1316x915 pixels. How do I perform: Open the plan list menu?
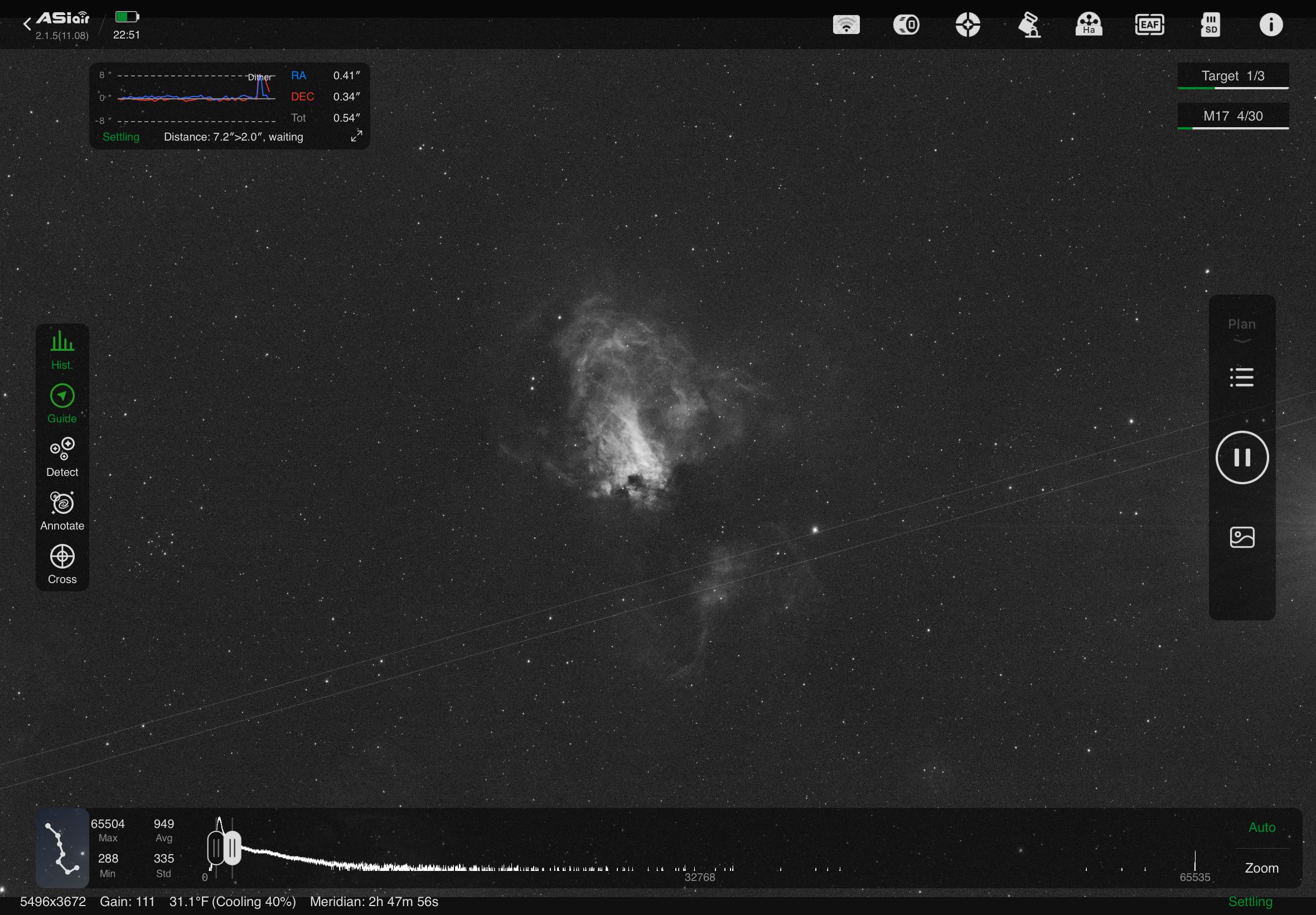pyautogui.click(x=1241, y=377)
